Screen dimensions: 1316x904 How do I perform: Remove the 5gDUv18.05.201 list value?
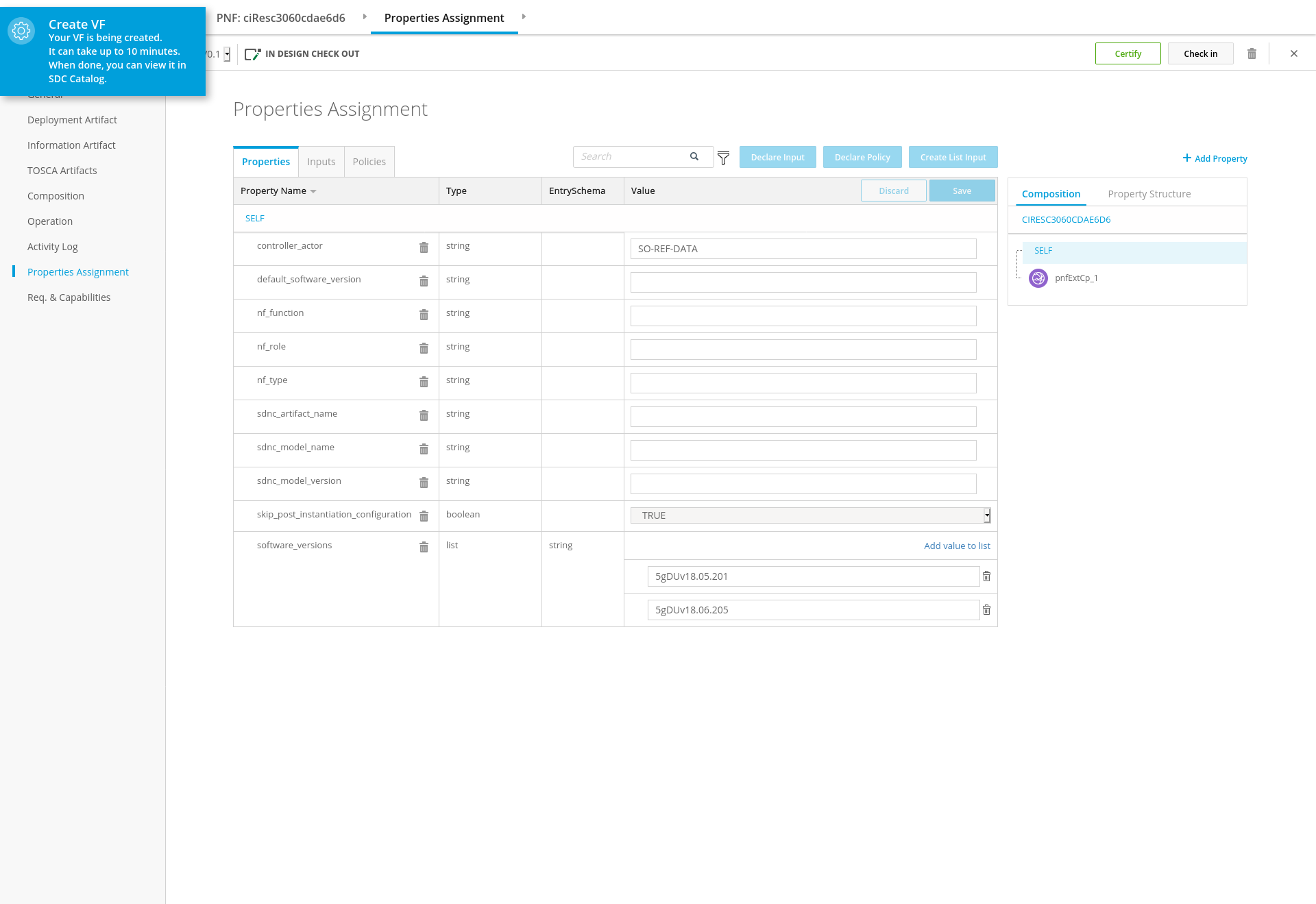[986, 576]
